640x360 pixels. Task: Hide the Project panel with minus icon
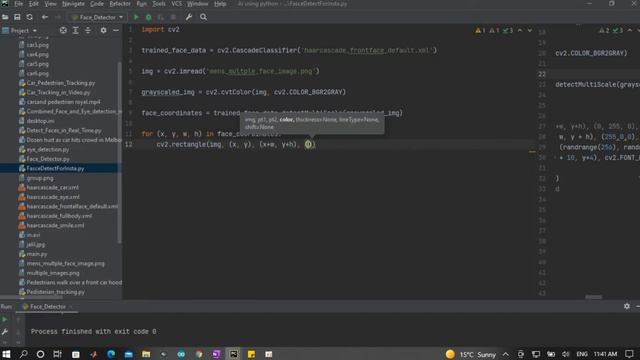tap(116, 31)
